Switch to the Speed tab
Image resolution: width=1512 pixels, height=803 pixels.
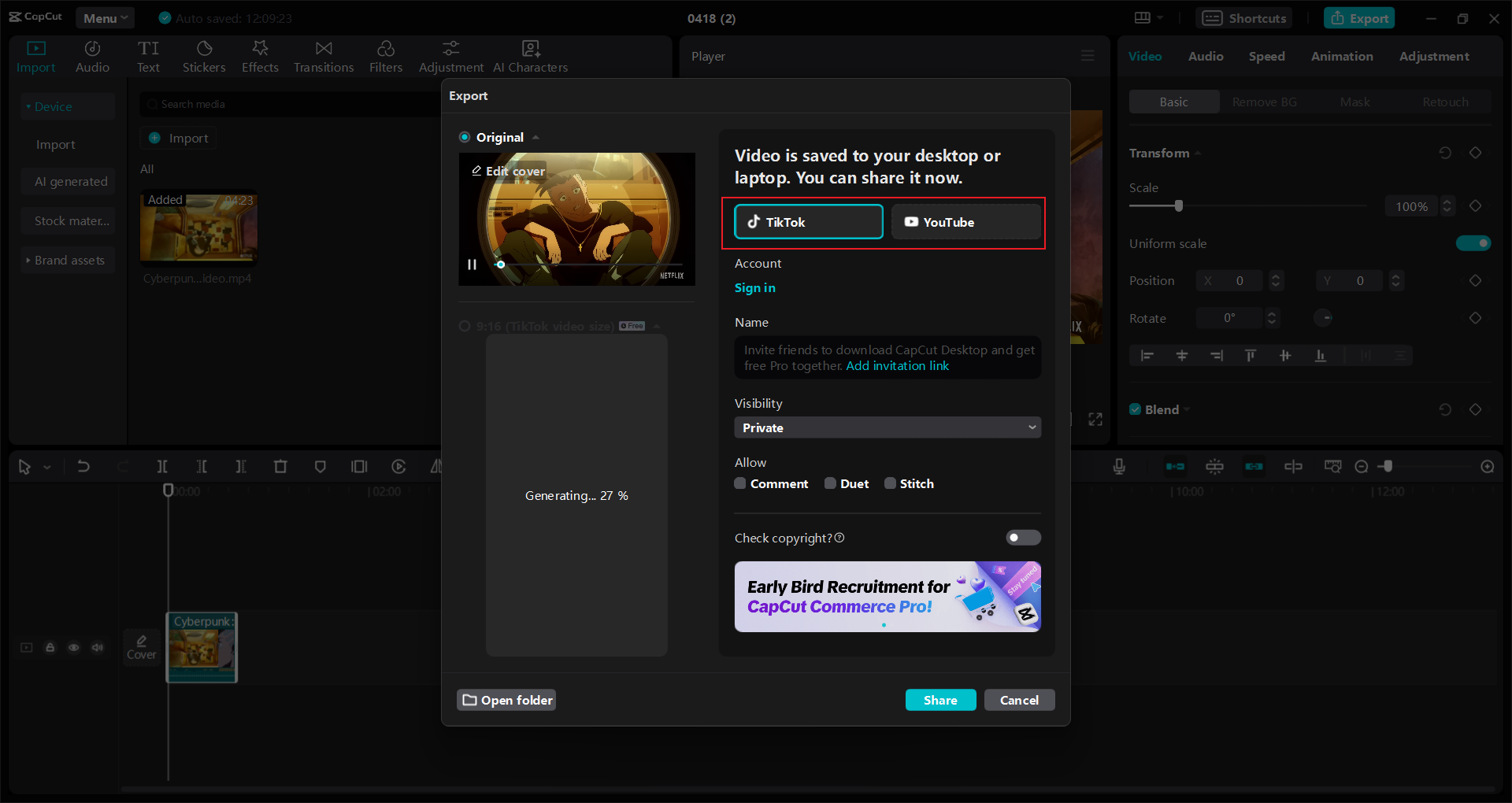coord(1266,56)
